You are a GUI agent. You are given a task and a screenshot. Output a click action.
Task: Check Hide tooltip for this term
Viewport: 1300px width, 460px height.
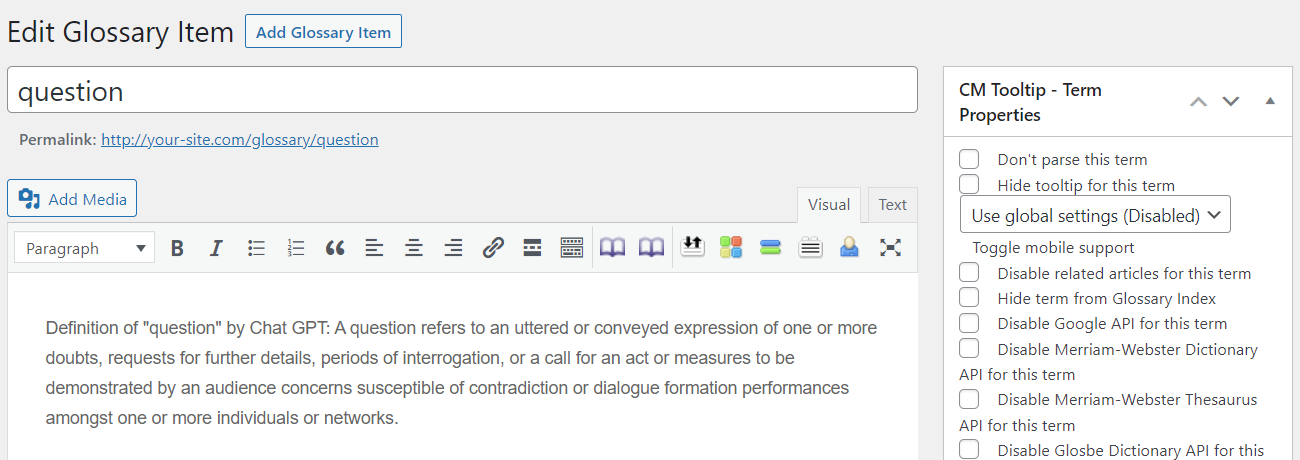pyautogui.click(x=969, y=184)
